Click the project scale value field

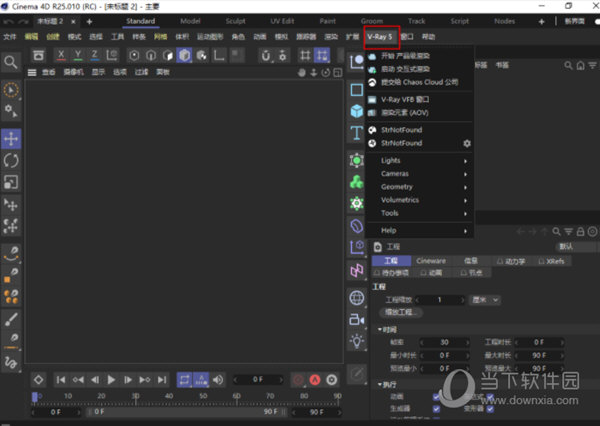tap(440, 300)
